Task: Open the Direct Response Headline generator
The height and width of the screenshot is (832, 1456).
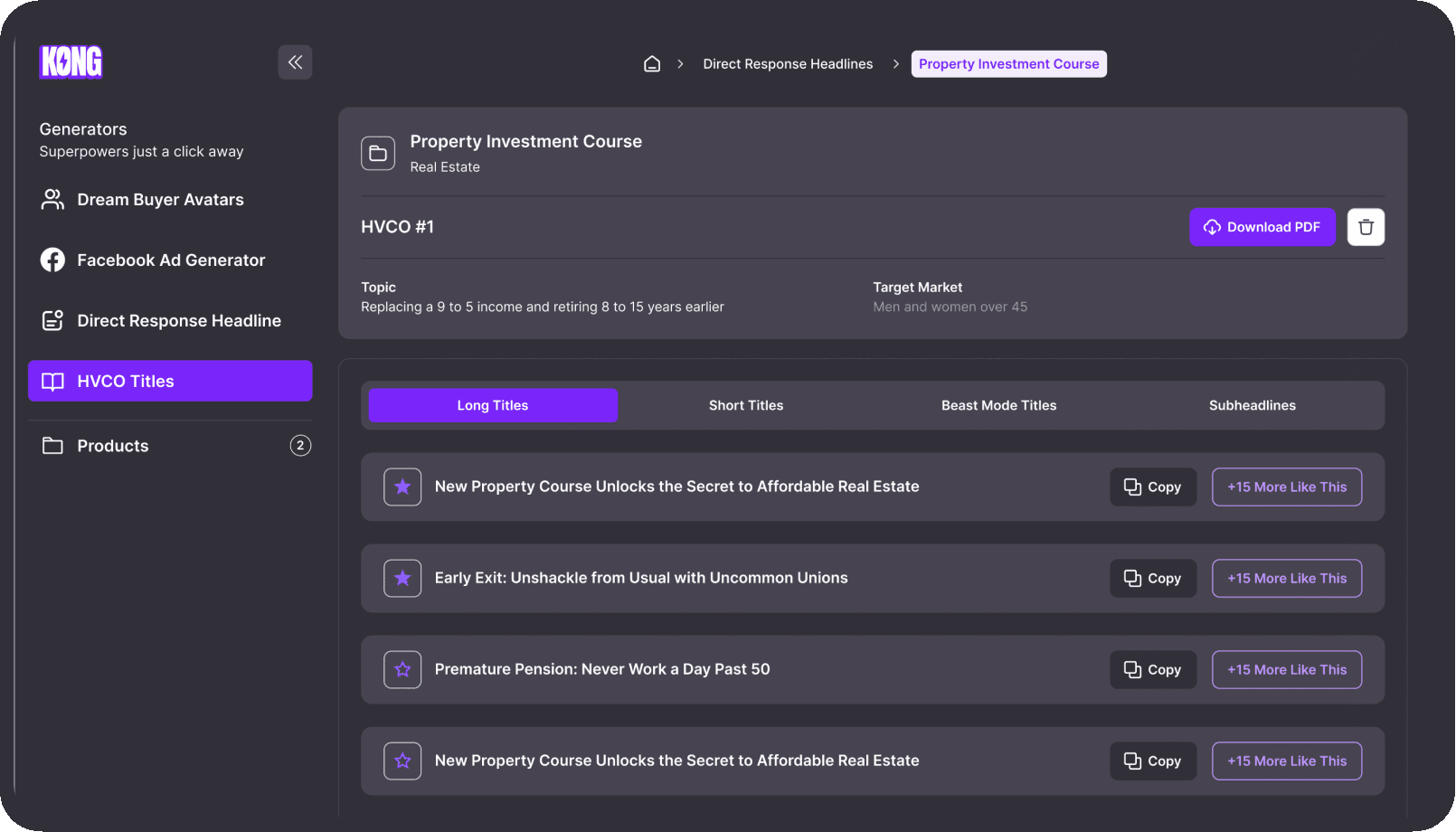Action: tap(178, 321)
